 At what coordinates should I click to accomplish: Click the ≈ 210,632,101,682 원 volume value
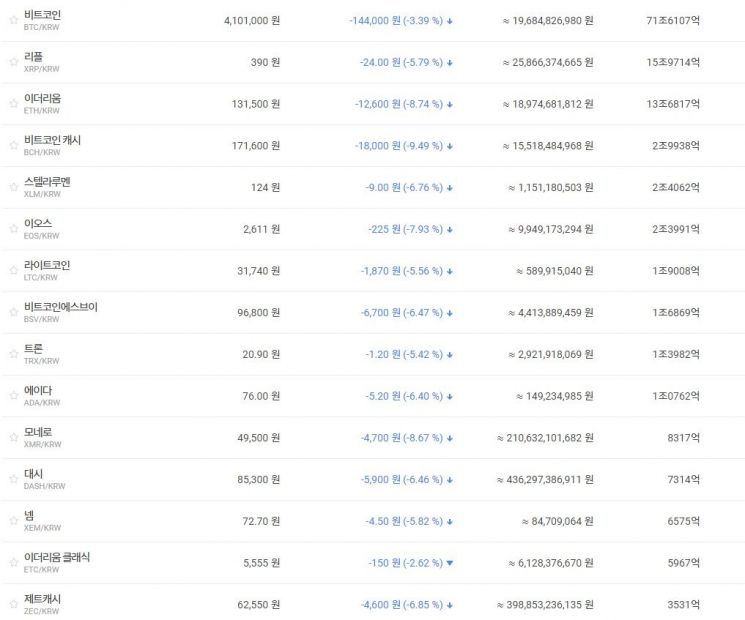coord(545,438)
